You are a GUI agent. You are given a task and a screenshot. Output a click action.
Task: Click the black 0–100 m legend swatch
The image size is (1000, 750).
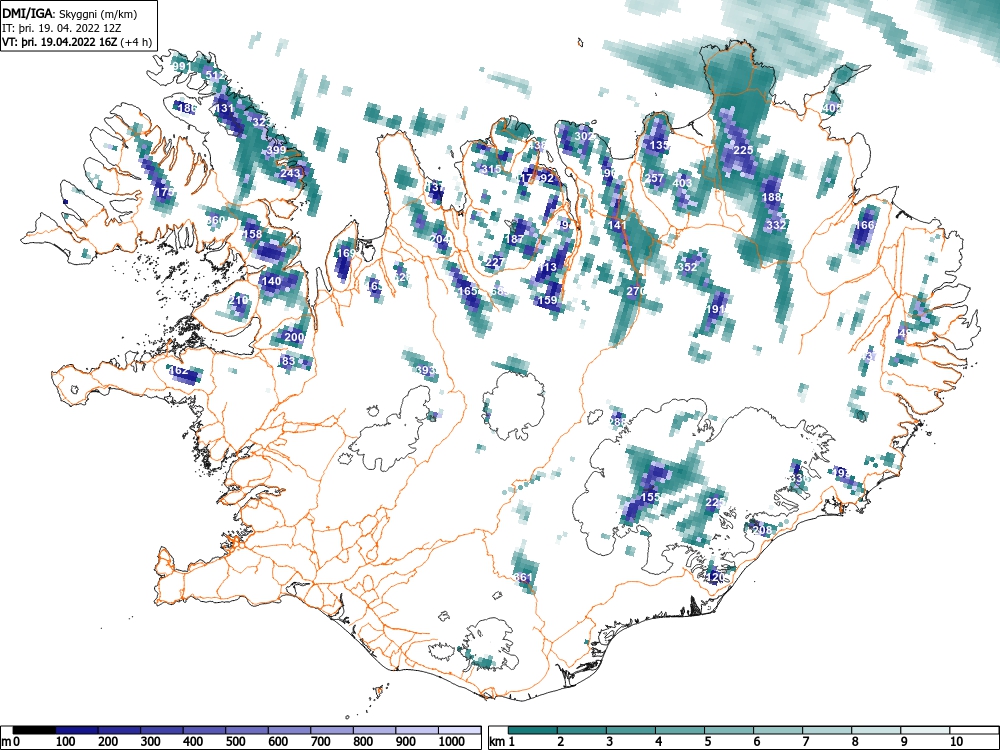point(34,730)
